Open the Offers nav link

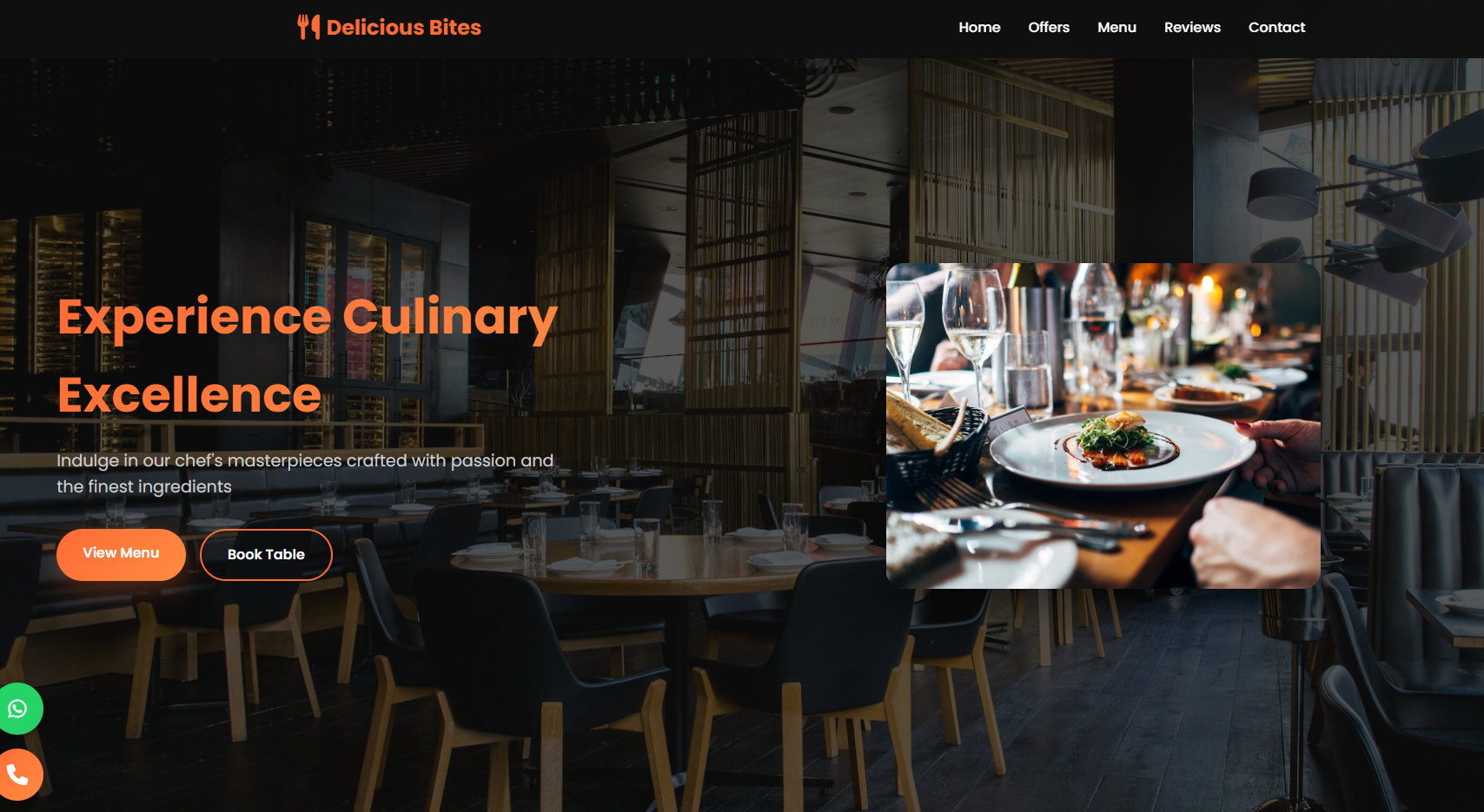(1049, 27)
